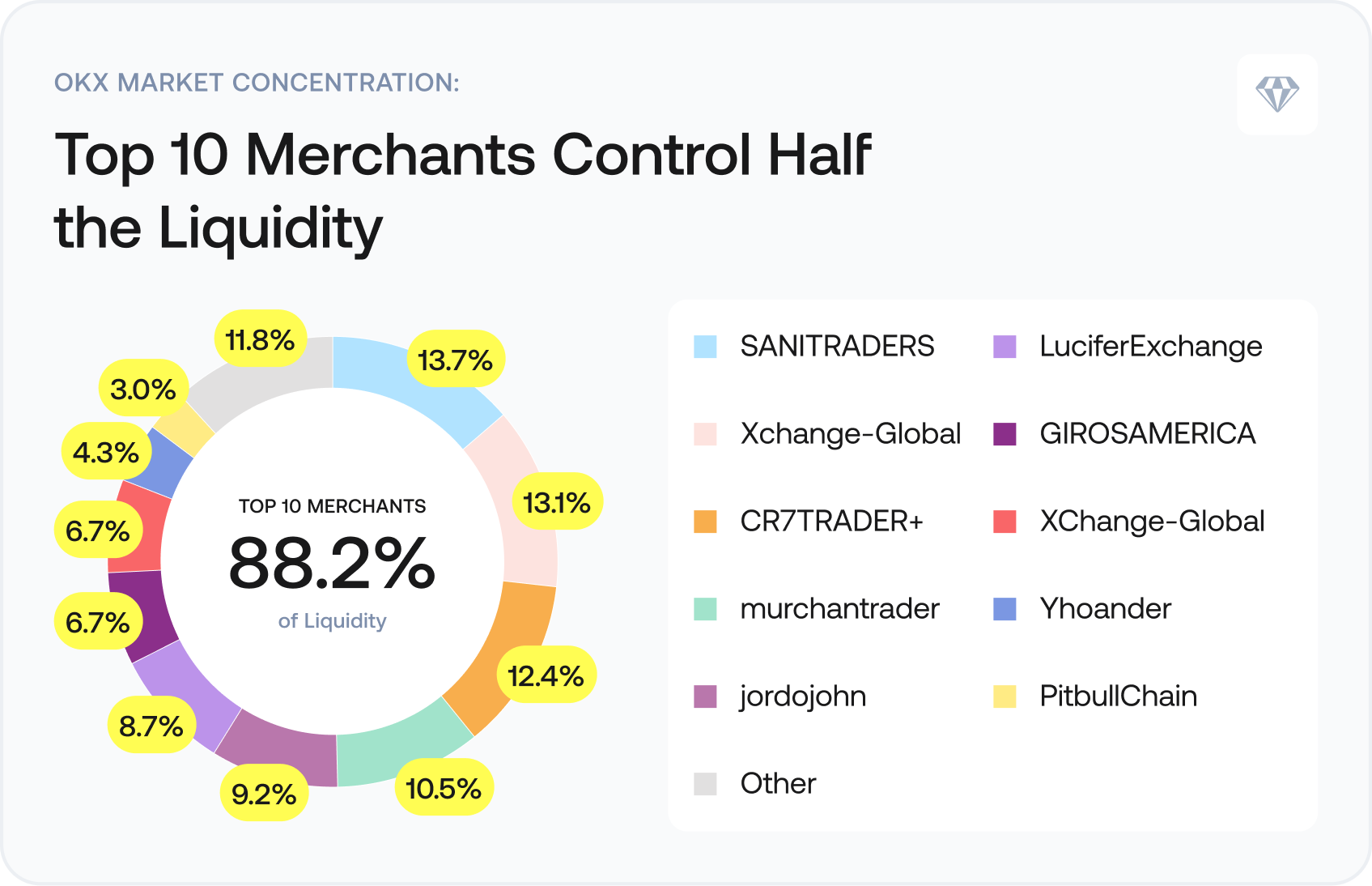Click the 13.7% chart label
Image resolution: width=1372 pixels, height=886 pixels.
(455, 360)
